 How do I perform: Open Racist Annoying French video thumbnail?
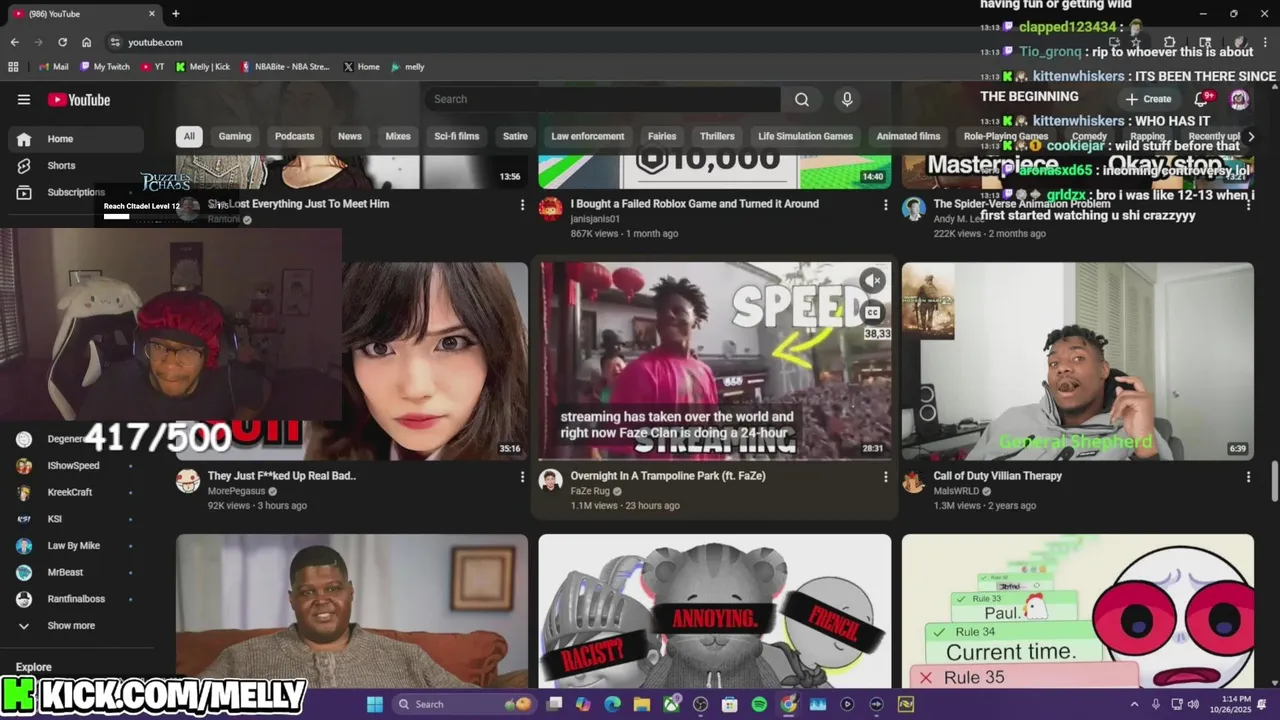click(714, 611)
